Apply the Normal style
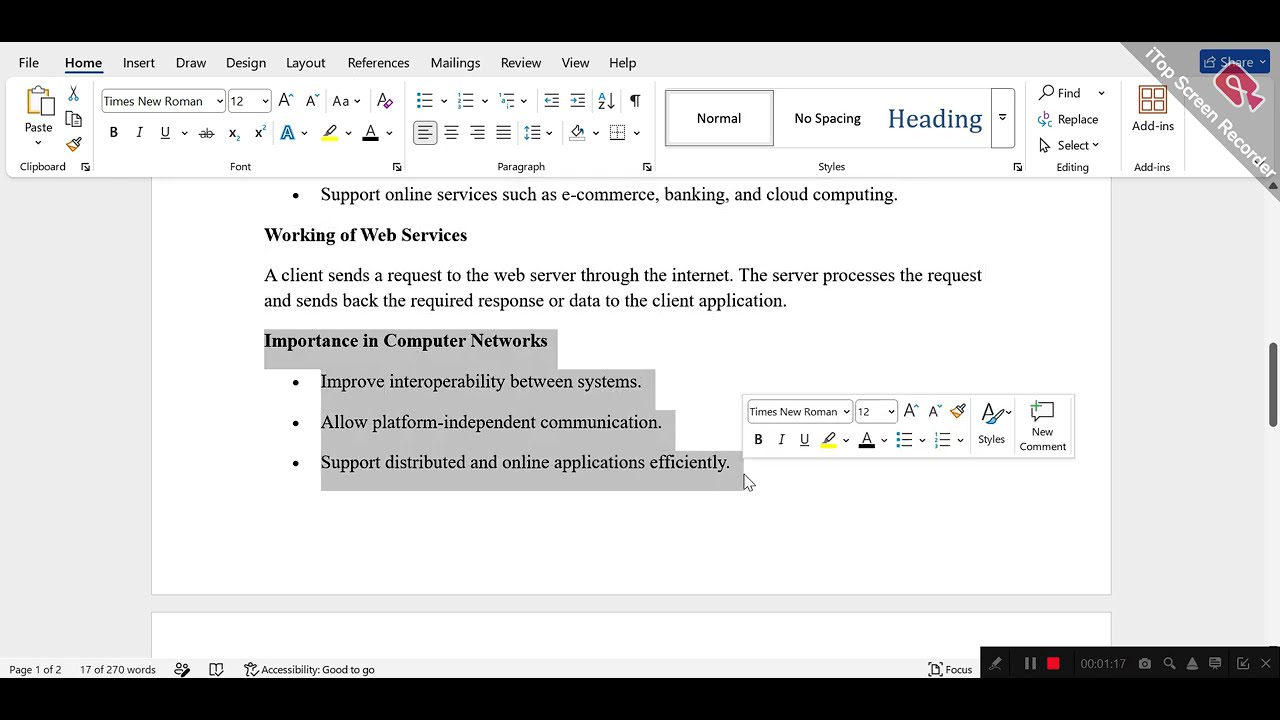 coord(719,118)
